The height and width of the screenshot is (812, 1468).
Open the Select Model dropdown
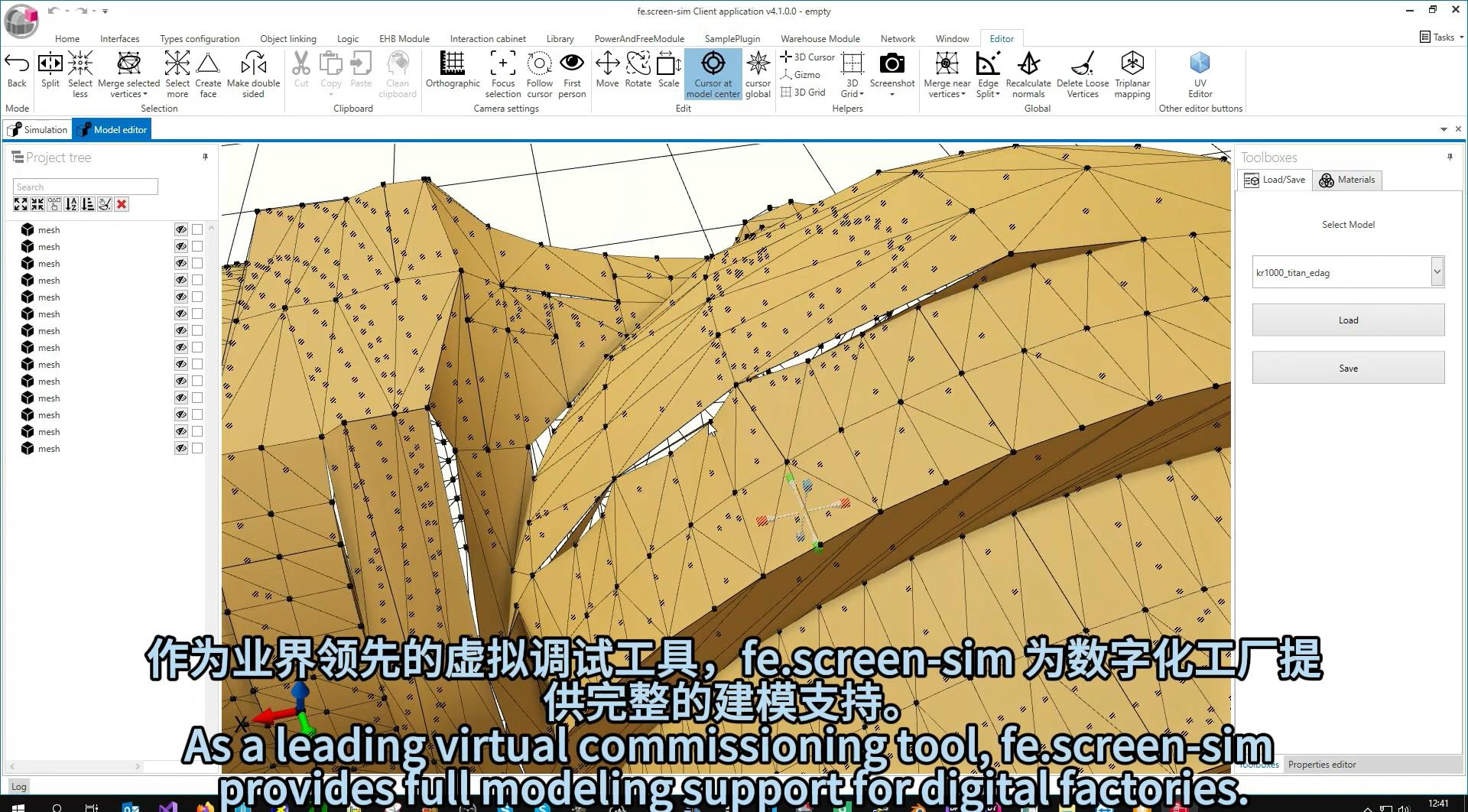[1437, 271]
